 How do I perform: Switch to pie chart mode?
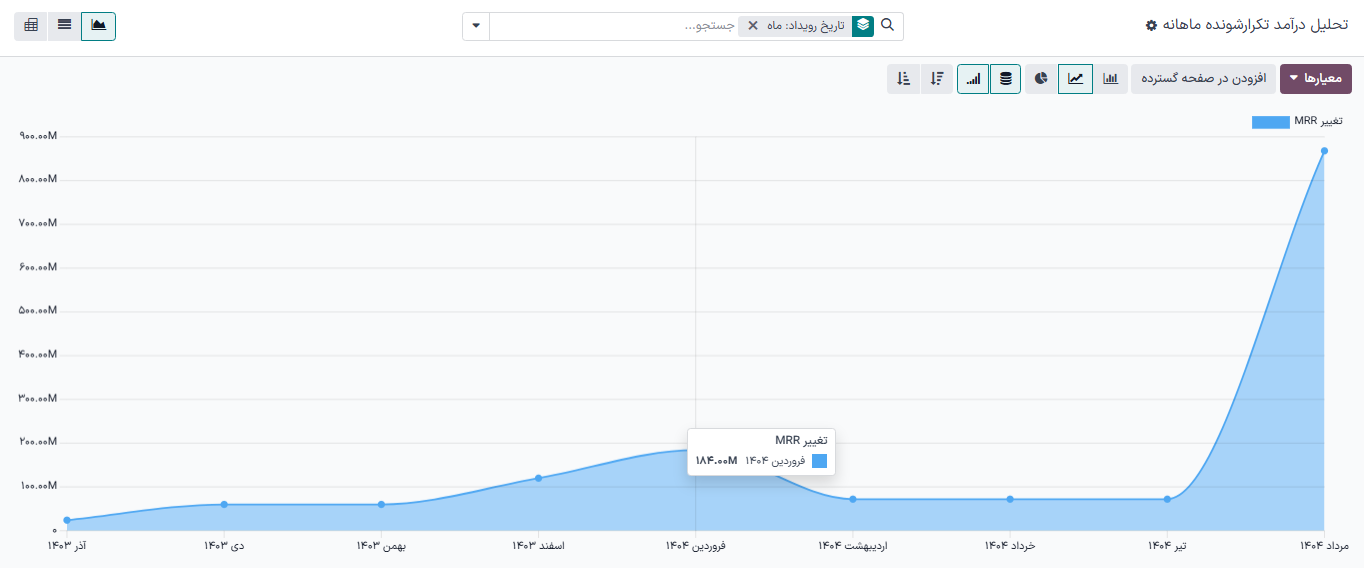pos(1041,79)
